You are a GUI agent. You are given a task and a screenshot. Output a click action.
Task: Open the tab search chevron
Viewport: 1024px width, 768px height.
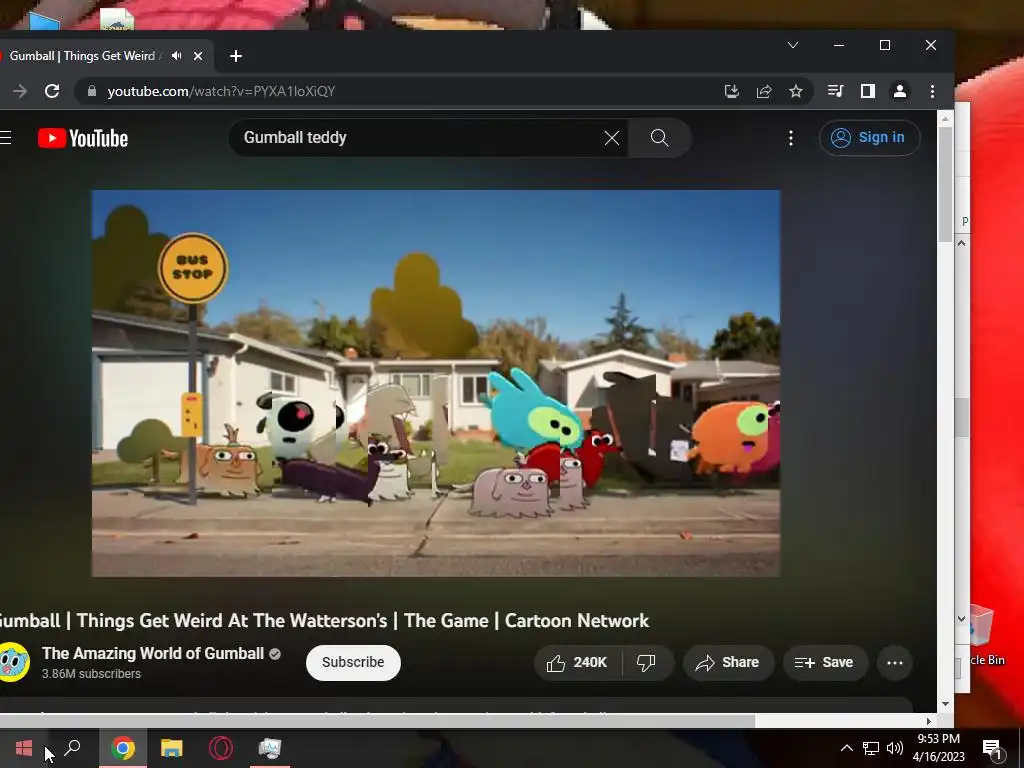coord(793,45)
